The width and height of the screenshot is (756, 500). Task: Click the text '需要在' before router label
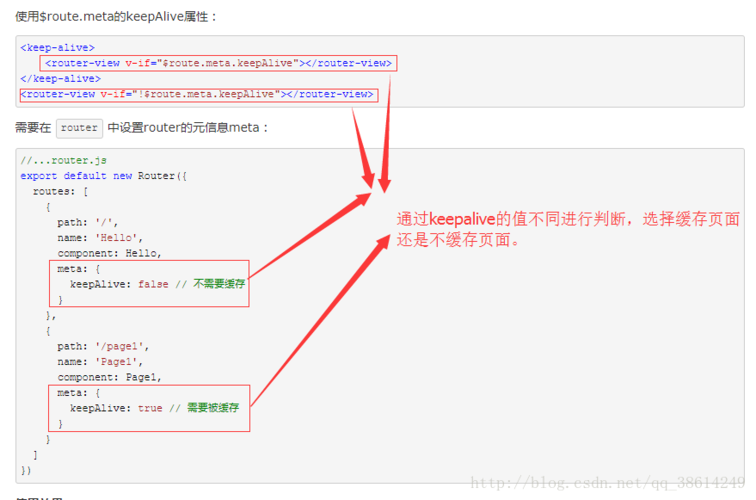point(33,128)
